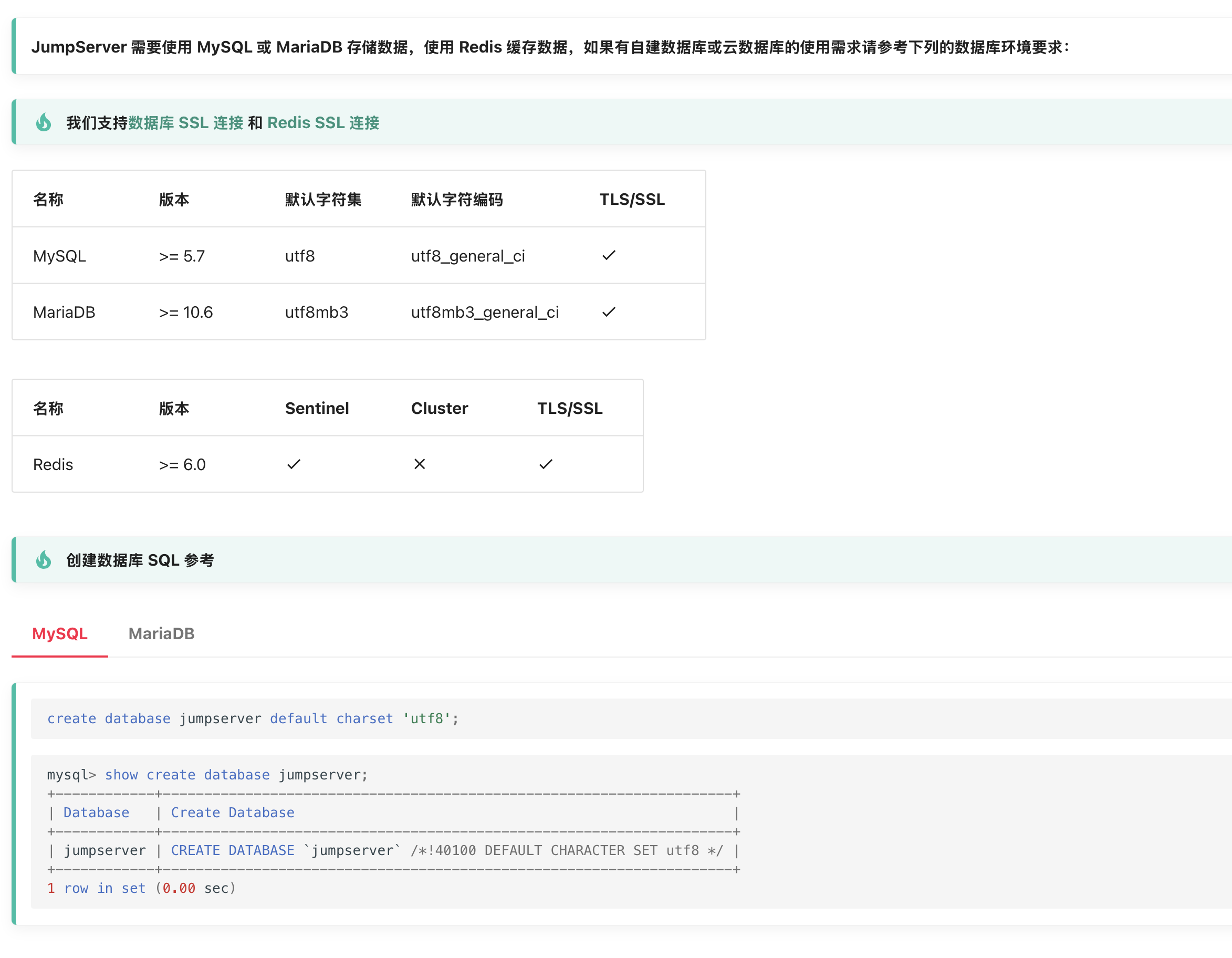Viewport: 1232px width, 958px height.
Task: Select the MySQL table cell
Action: pyautogui.click(x=59, y=256)
